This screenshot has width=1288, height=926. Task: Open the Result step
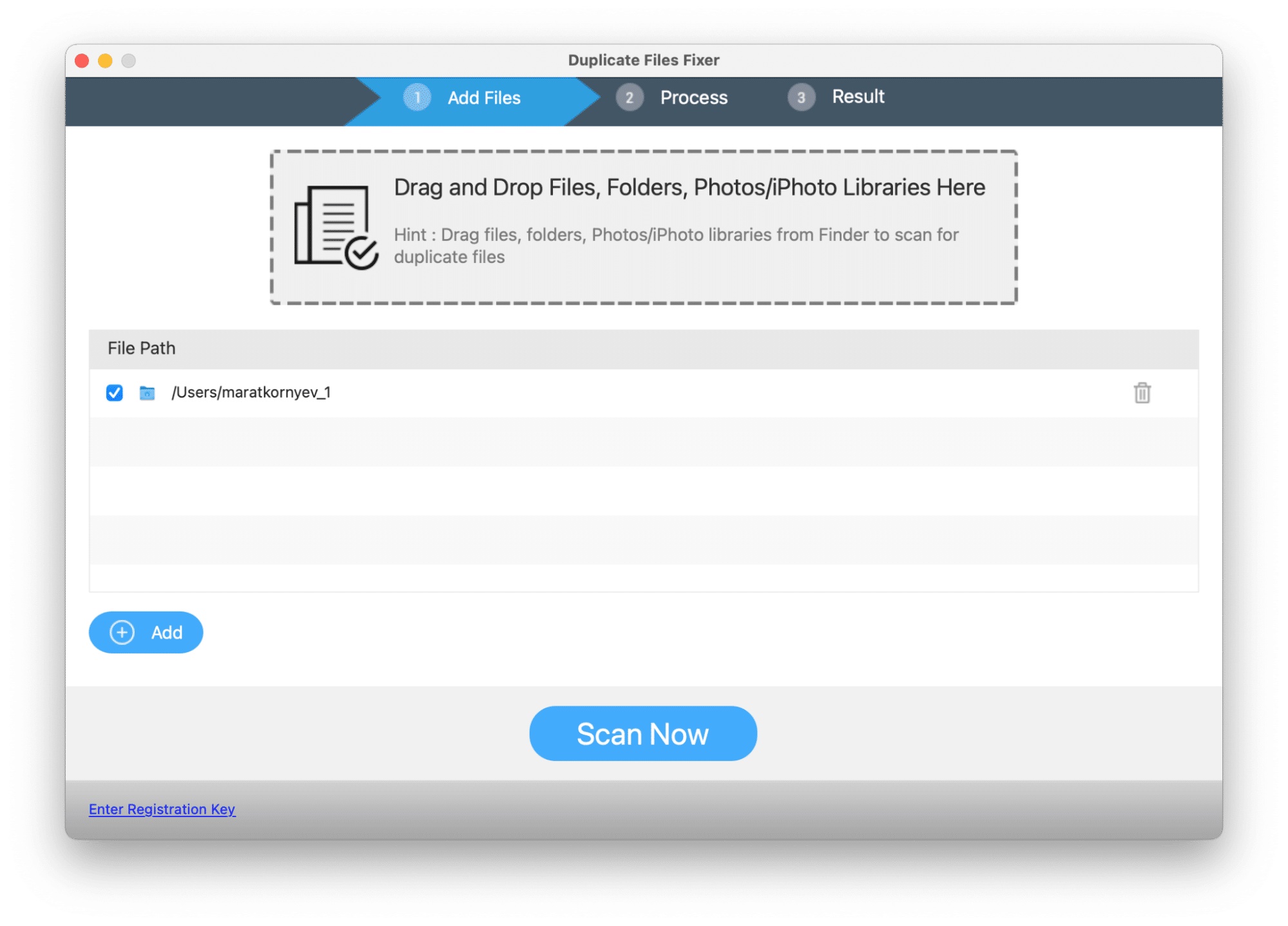(858, 97)
